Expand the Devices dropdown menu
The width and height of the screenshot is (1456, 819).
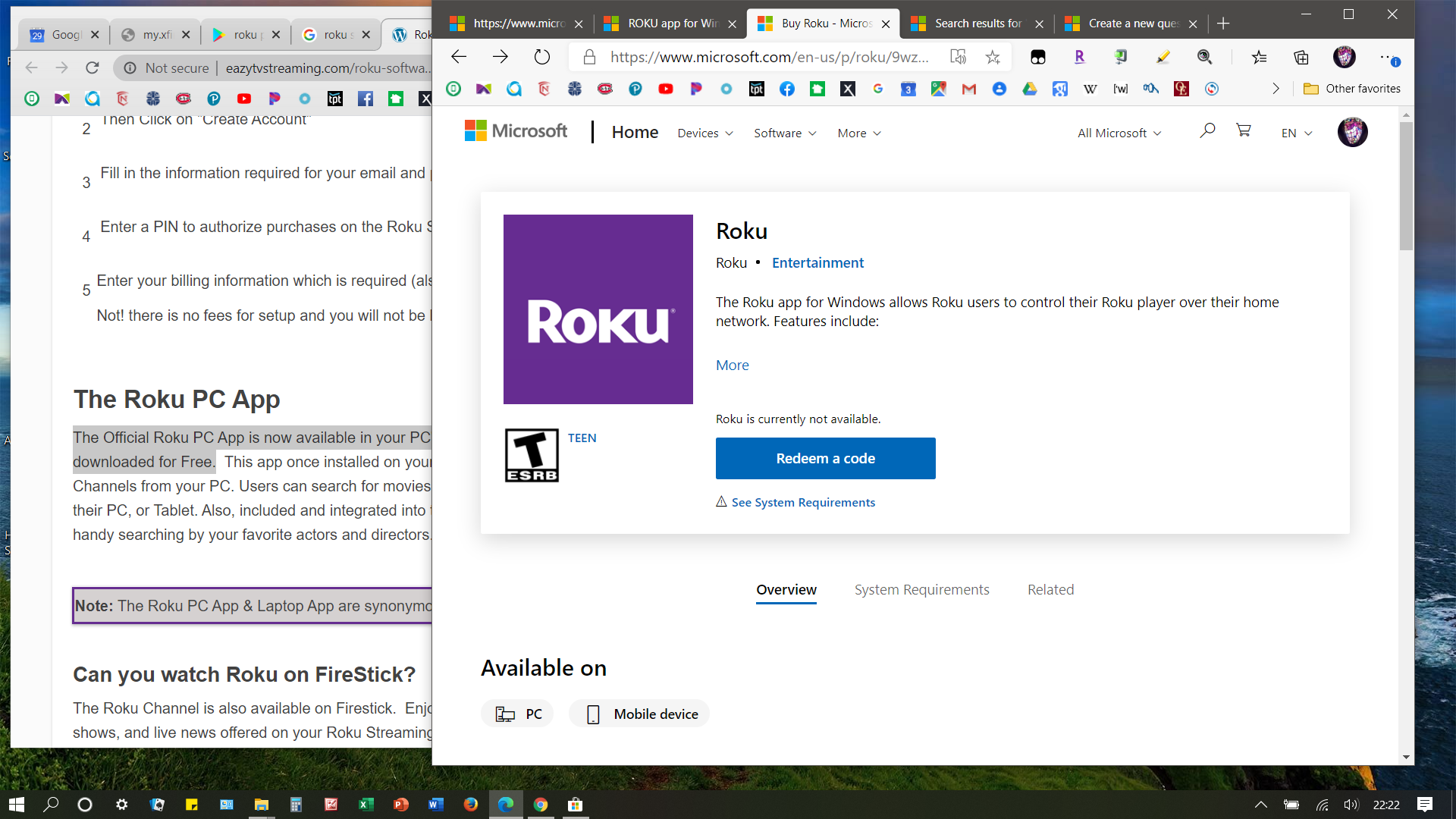point(705,133)
